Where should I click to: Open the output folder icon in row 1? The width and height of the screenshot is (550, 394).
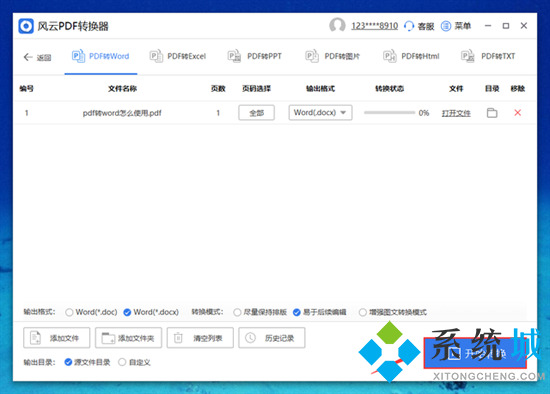(492, 113)
